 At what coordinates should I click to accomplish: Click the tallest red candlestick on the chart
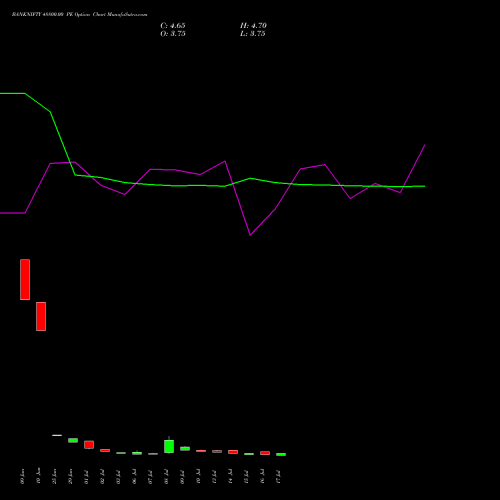pyautogui.click(x=25, y=279)
